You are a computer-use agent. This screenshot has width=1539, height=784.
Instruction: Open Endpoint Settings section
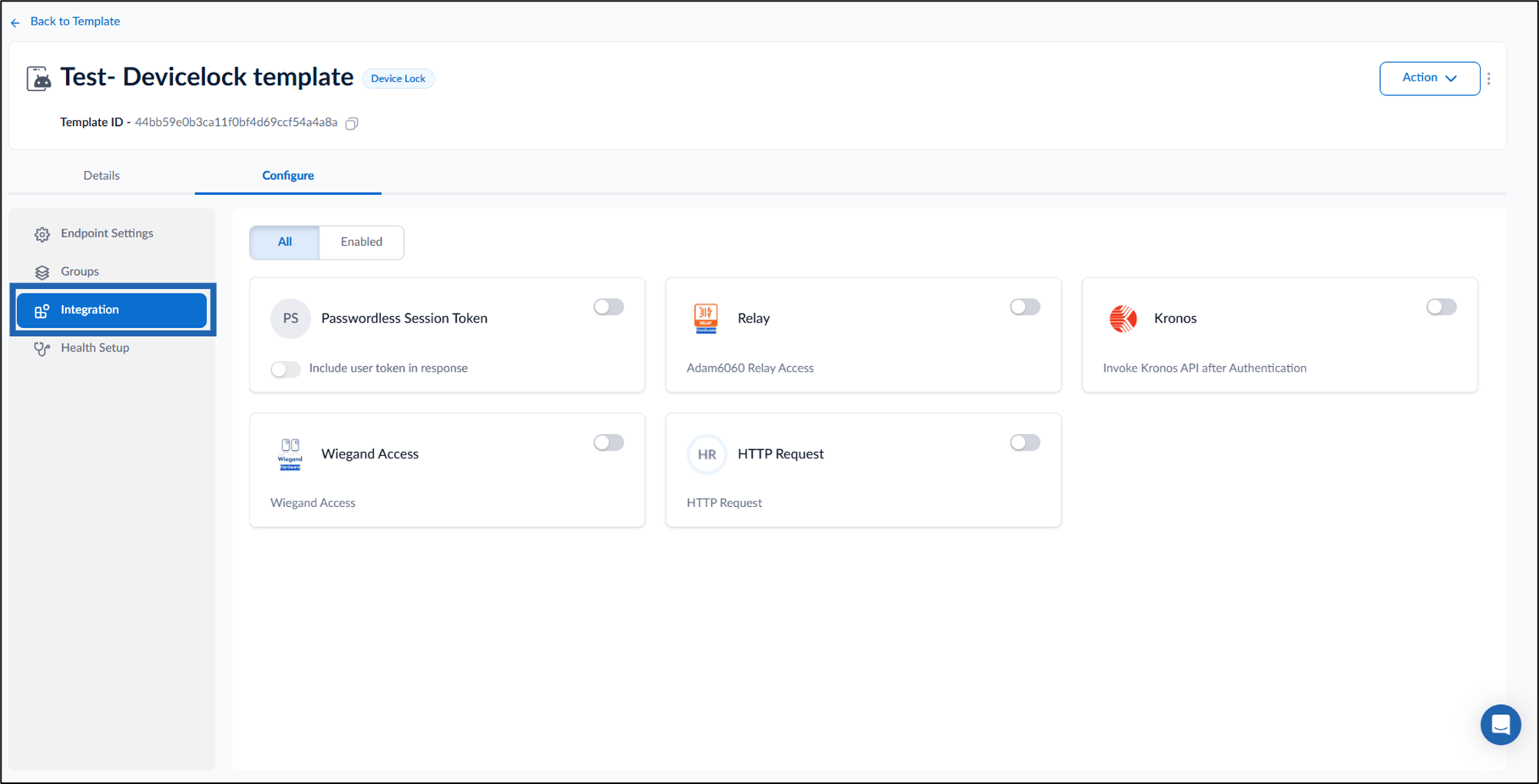[112, 233]
